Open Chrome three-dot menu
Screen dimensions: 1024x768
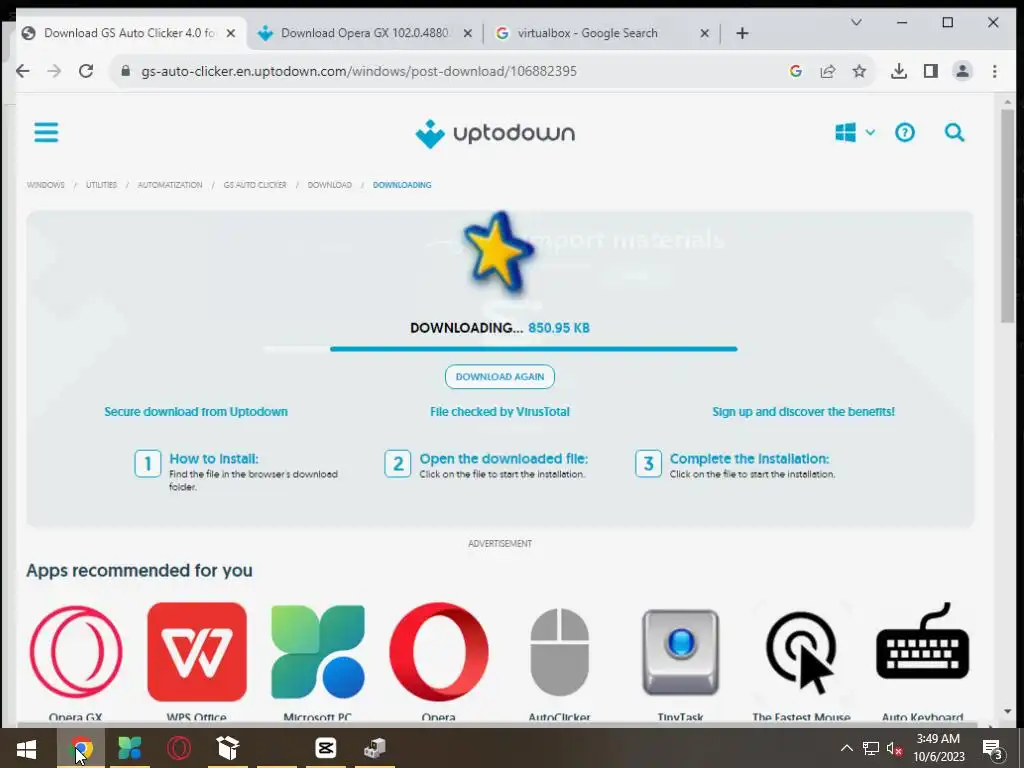pyautogui.click(x=994, y=71)
